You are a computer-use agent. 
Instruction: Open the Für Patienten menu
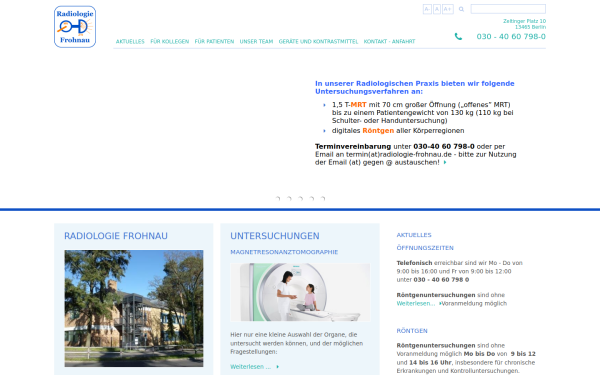point(214,41)
